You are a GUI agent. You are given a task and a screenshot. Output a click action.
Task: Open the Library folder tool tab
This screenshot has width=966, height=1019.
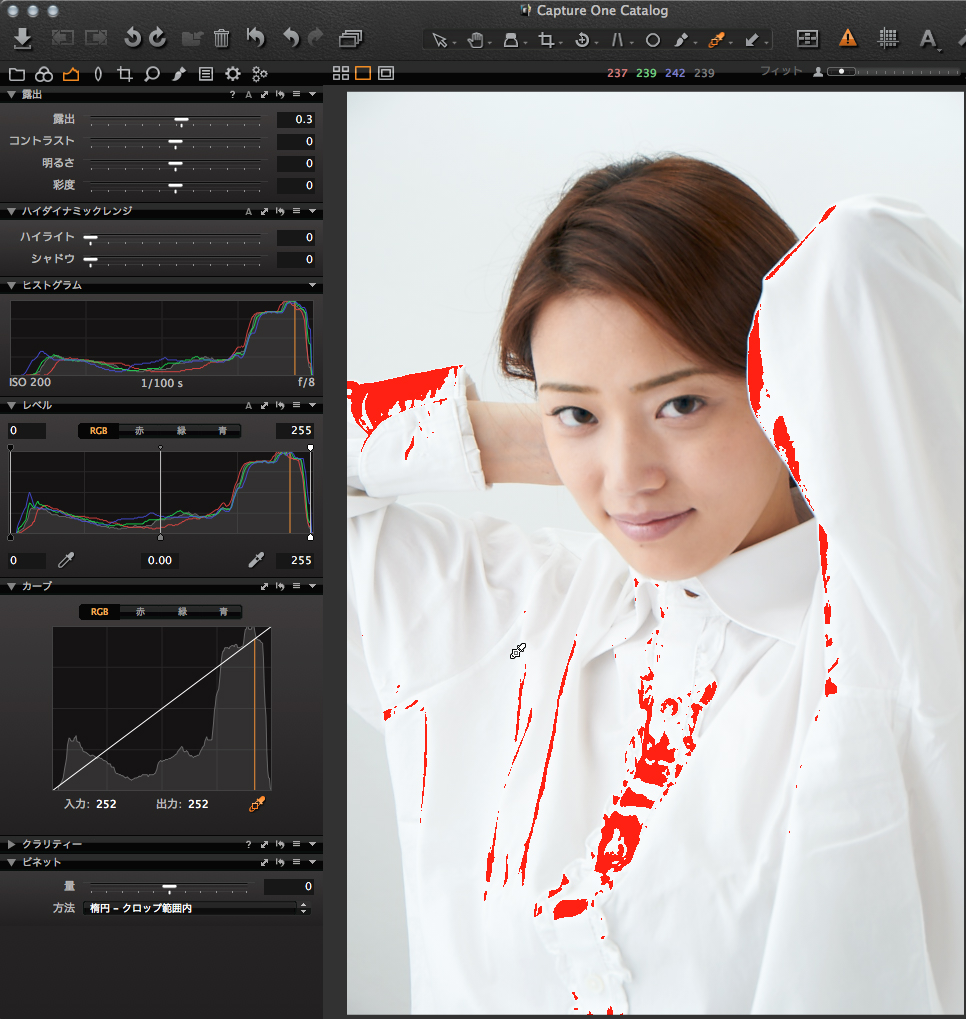[x=17, y=74]
